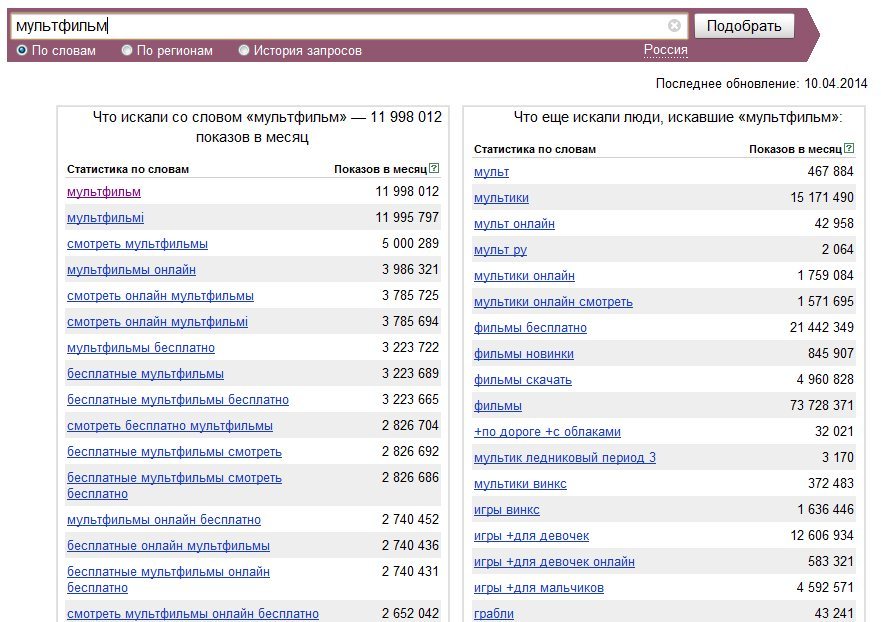Open help icon beside left 'Показов в месяц'

pyautogui.click(x=434, y=168)
